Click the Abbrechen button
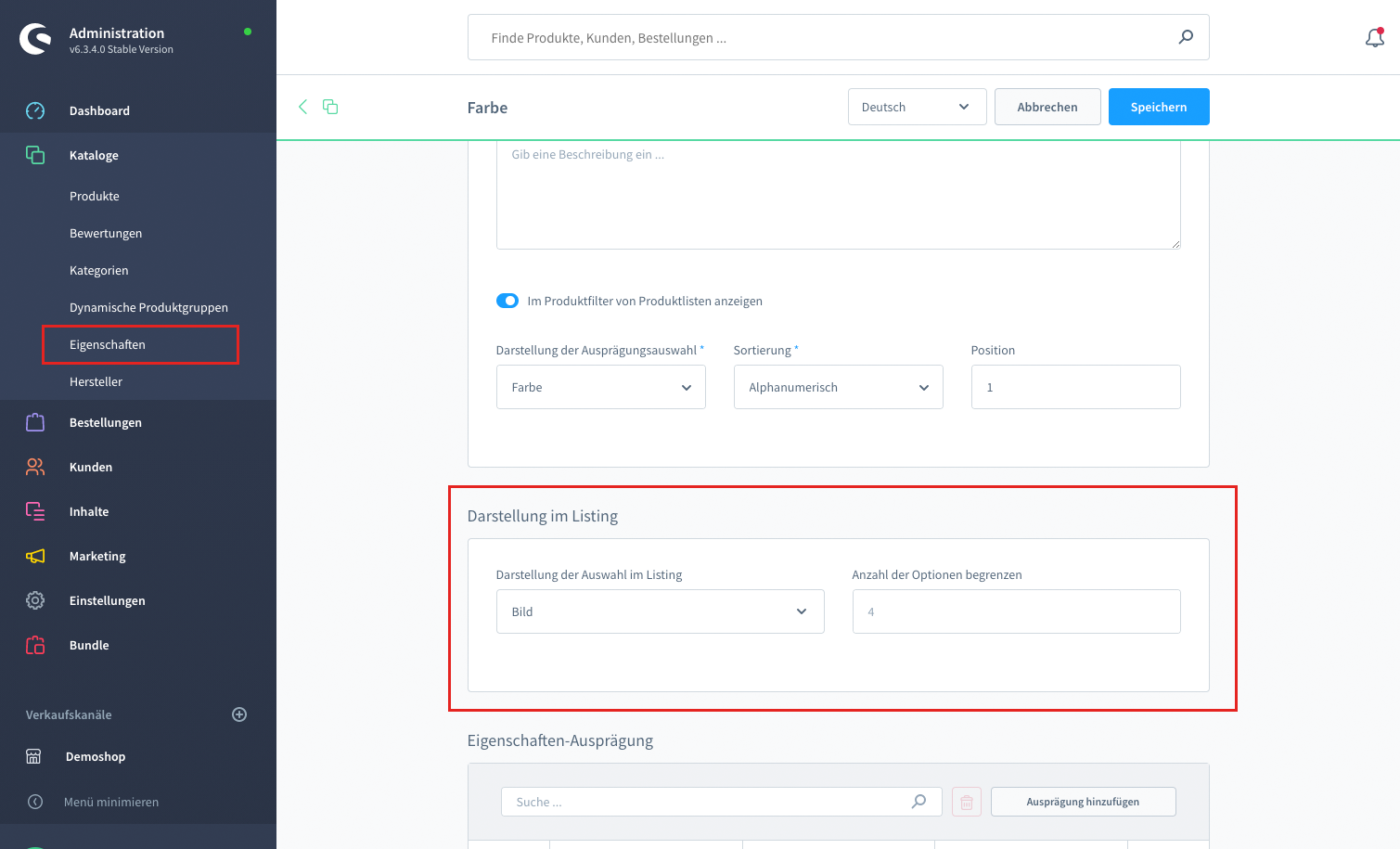1400x849 pixels. click(1047, 107)
